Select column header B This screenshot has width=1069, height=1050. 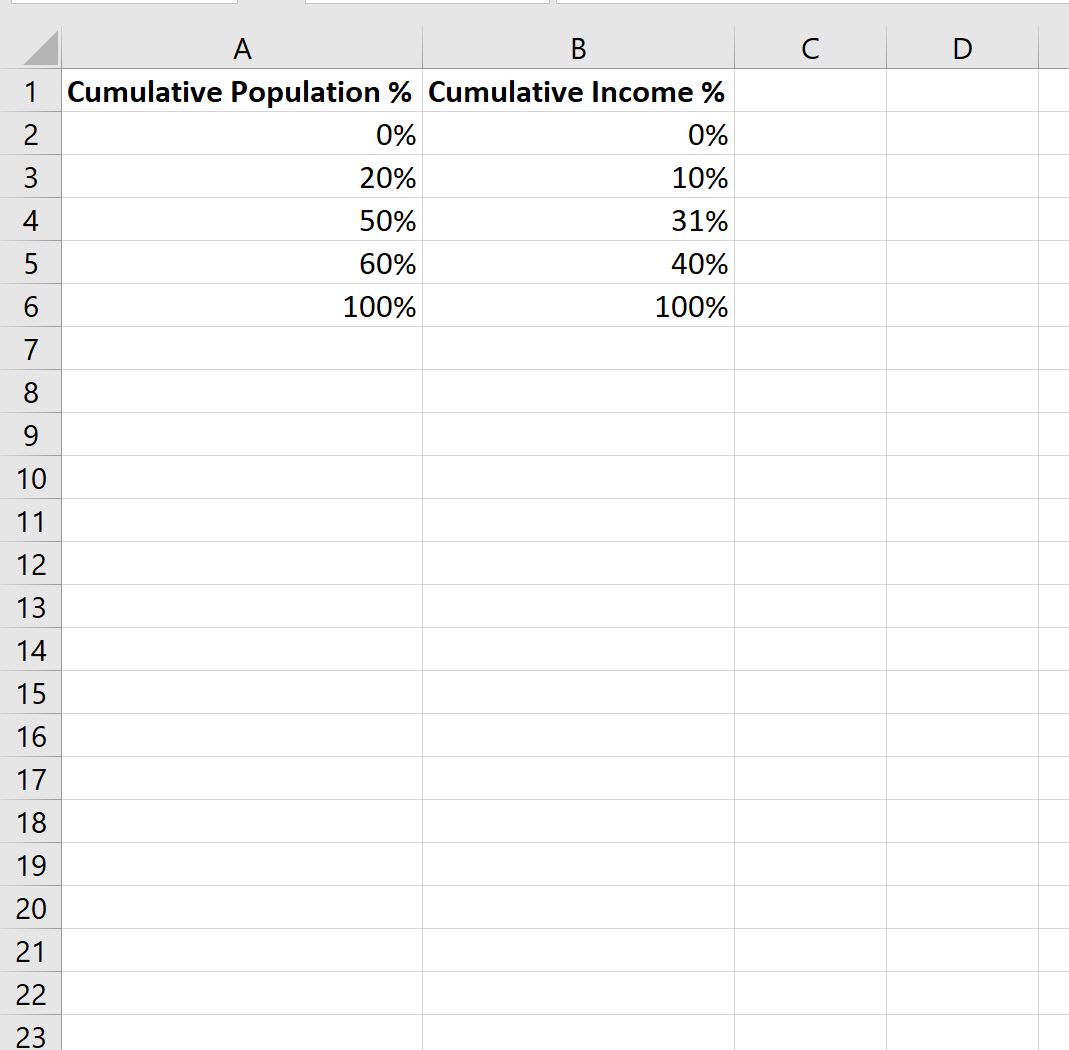coord(579,47)
